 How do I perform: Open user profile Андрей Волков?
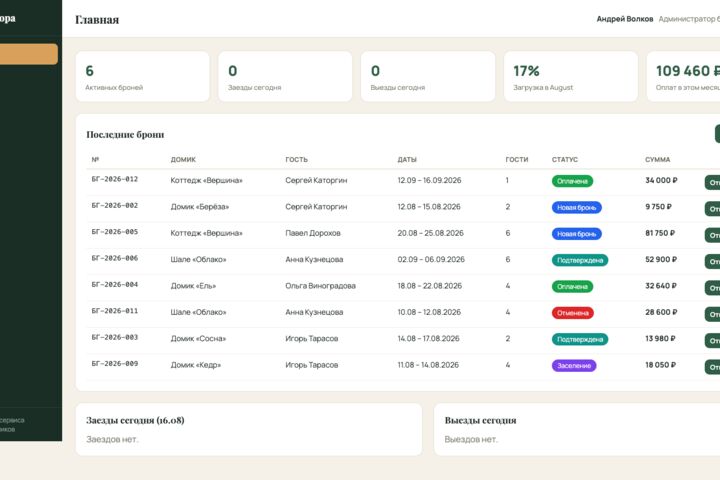(x=624, y=19)
